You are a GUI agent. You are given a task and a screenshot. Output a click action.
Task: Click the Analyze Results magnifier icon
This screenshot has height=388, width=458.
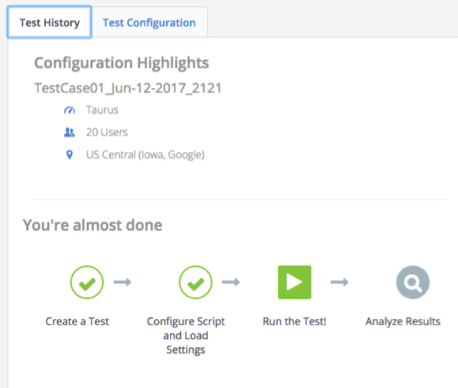(413, 282)
